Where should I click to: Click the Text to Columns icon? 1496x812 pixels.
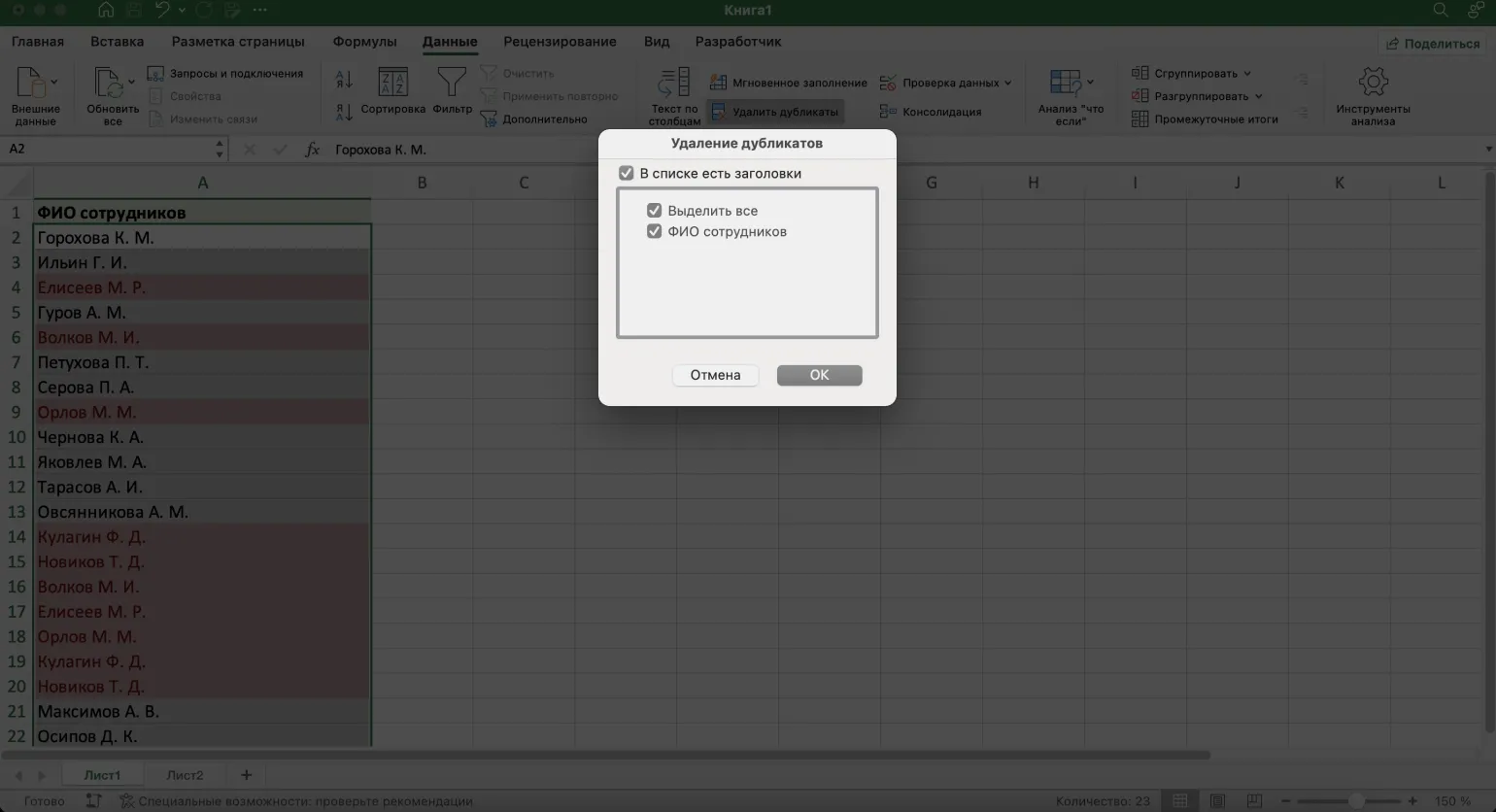coord(673,83)
